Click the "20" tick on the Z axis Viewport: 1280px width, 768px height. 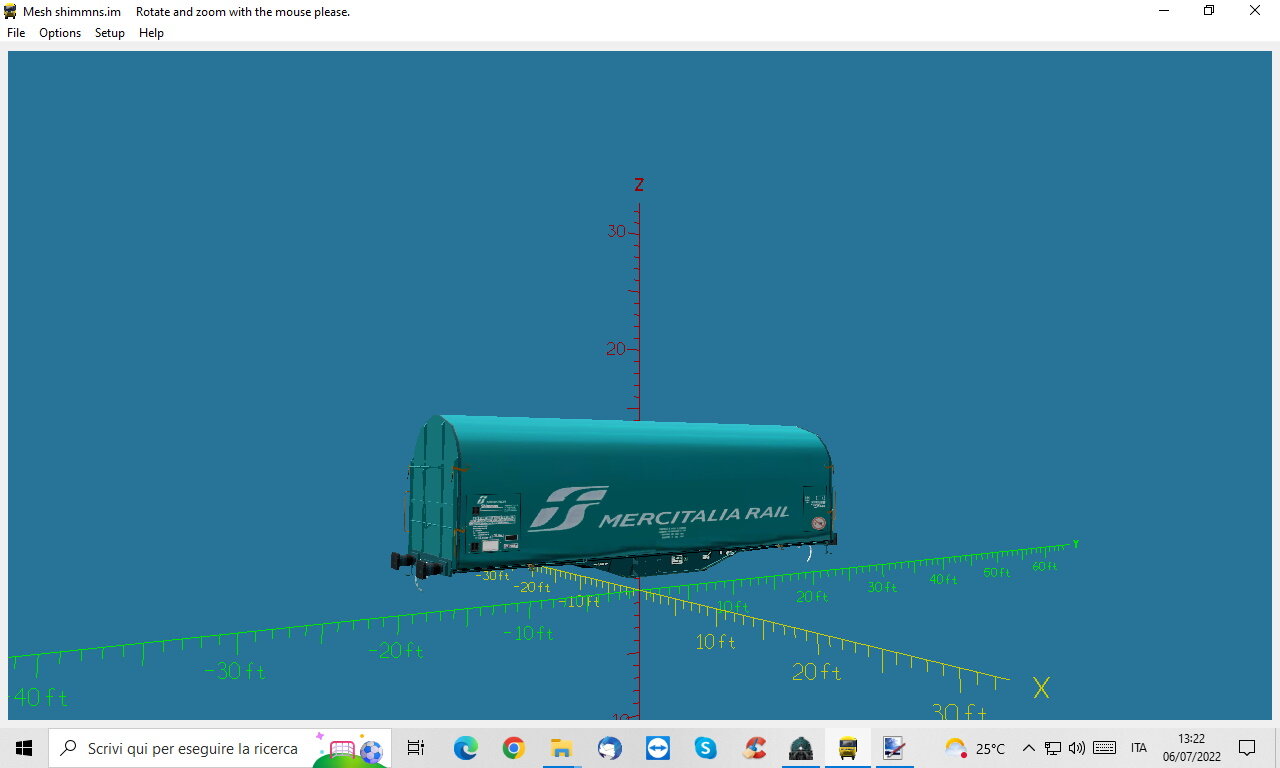[x=616, y=349]
